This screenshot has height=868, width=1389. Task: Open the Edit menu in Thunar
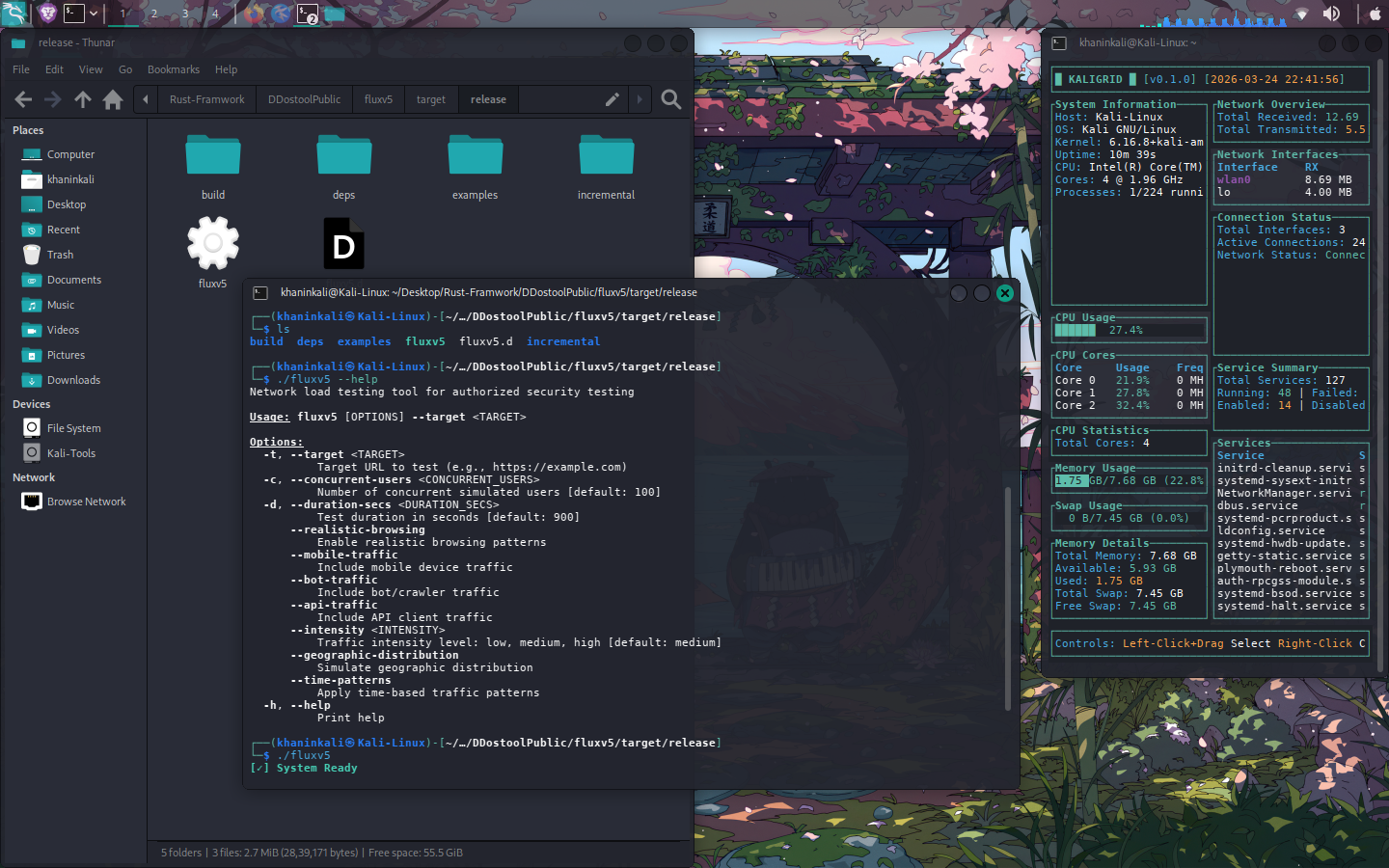pos(54,69)
